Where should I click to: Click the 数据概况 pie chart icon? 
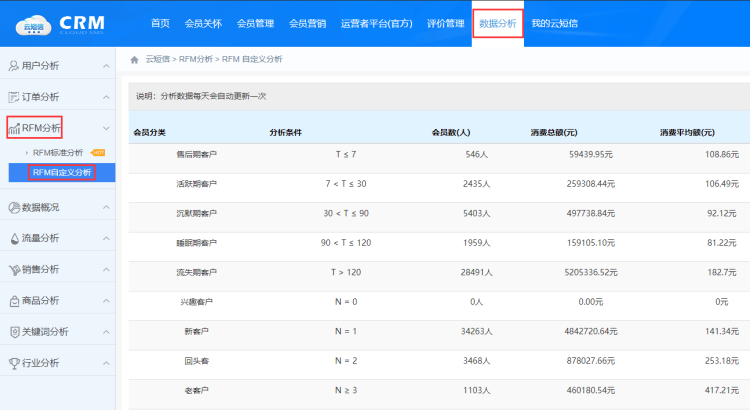tap(14, 207)
